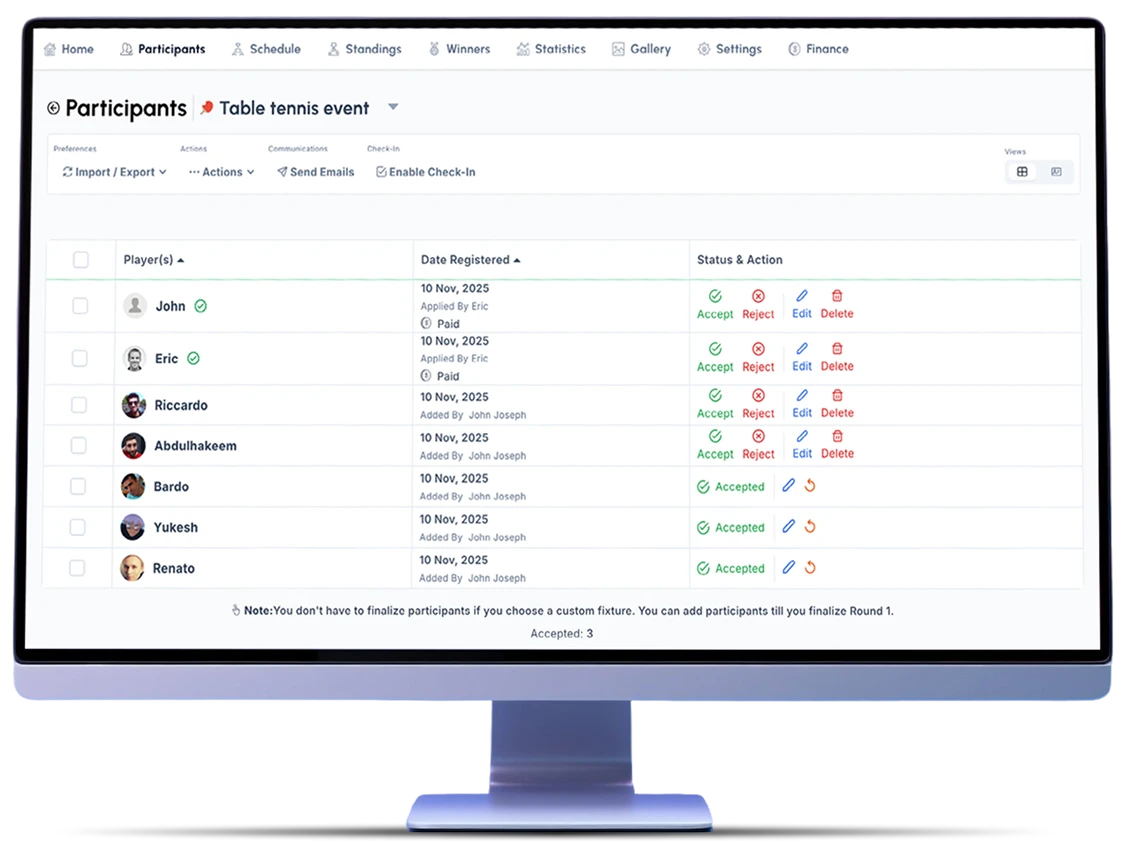This screenshot has width=1125, height=843.
Task: Open the Table tennis event dropdown arrow
Action: click(393, 108)
